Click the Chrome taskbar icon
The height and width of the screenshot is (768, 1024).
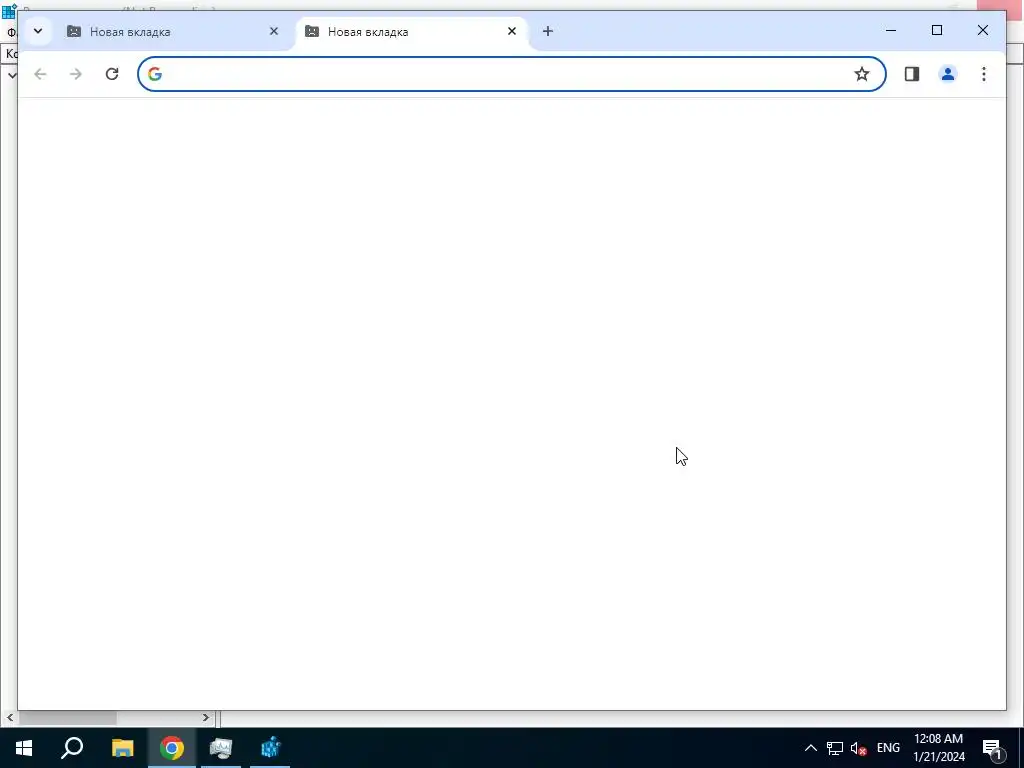pyautogui.click(x=172, y=748)
